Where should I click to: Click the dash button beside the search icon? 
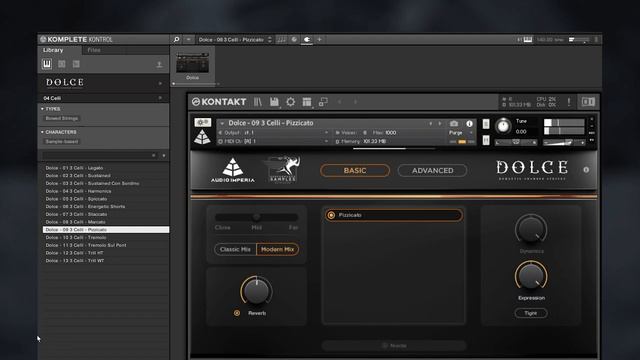coord(188,40)
